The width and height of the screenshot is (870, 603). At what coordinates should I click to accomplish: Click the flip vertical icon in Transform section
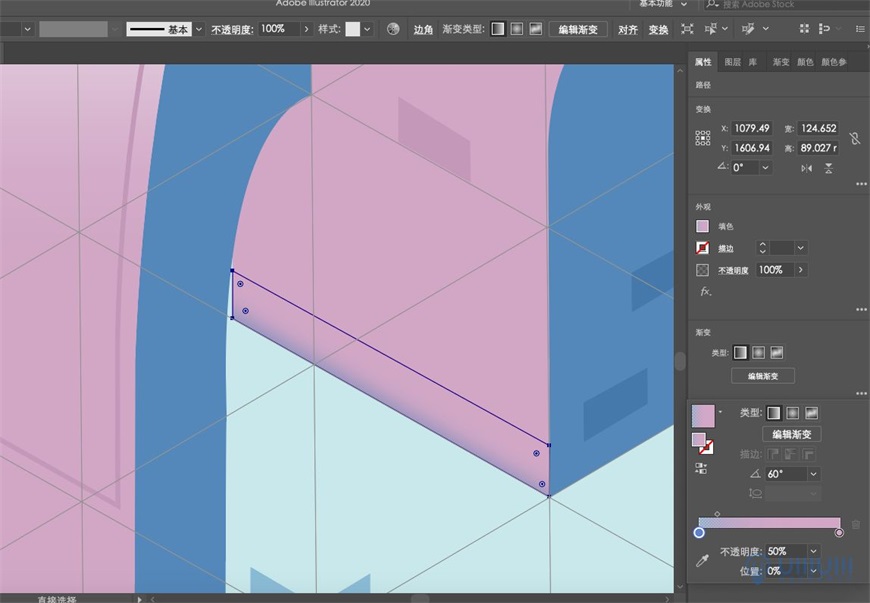pyautogui.click(x=828, y=167)
